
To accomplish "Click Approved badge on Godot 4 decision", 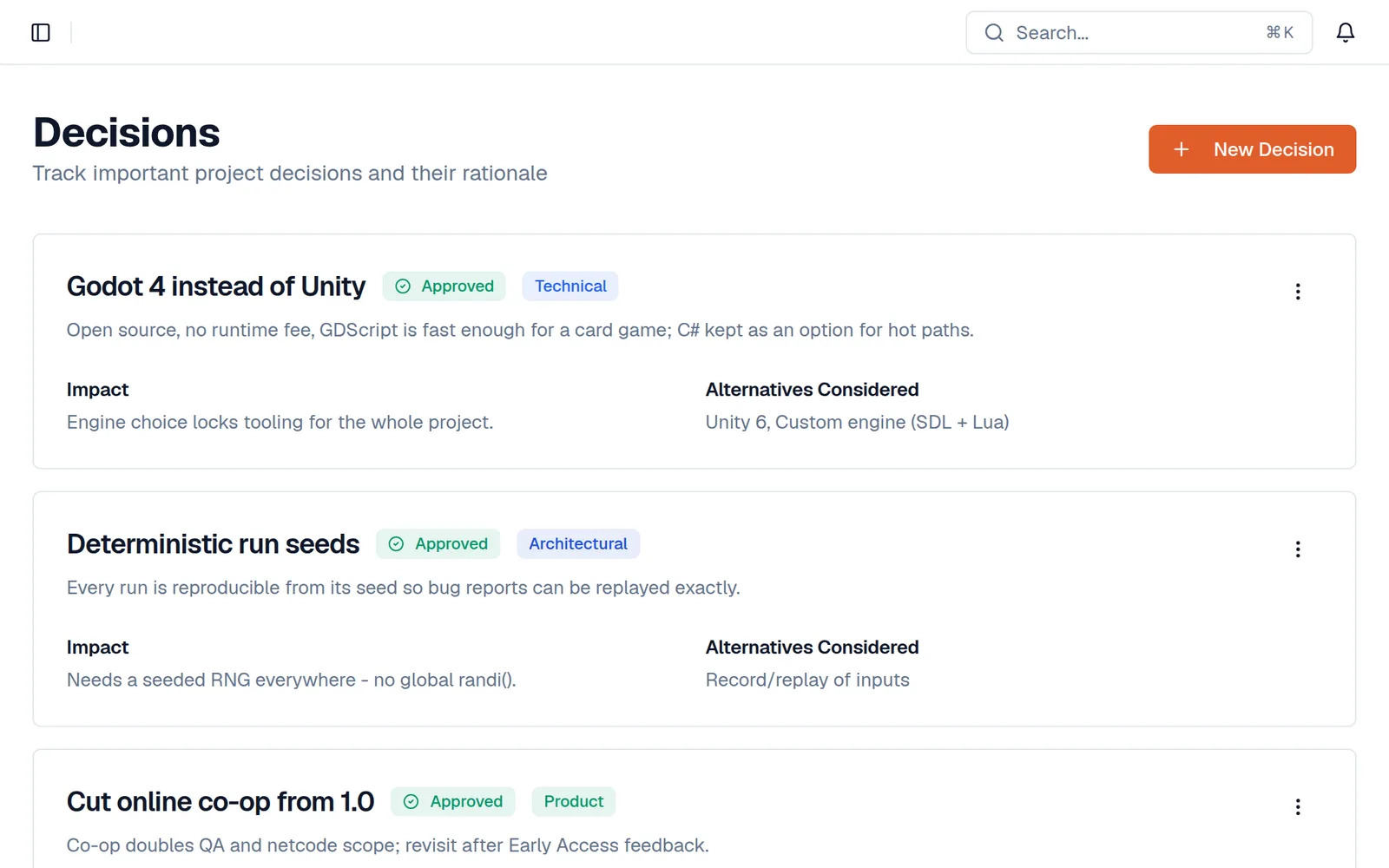I will pos(444,286).
